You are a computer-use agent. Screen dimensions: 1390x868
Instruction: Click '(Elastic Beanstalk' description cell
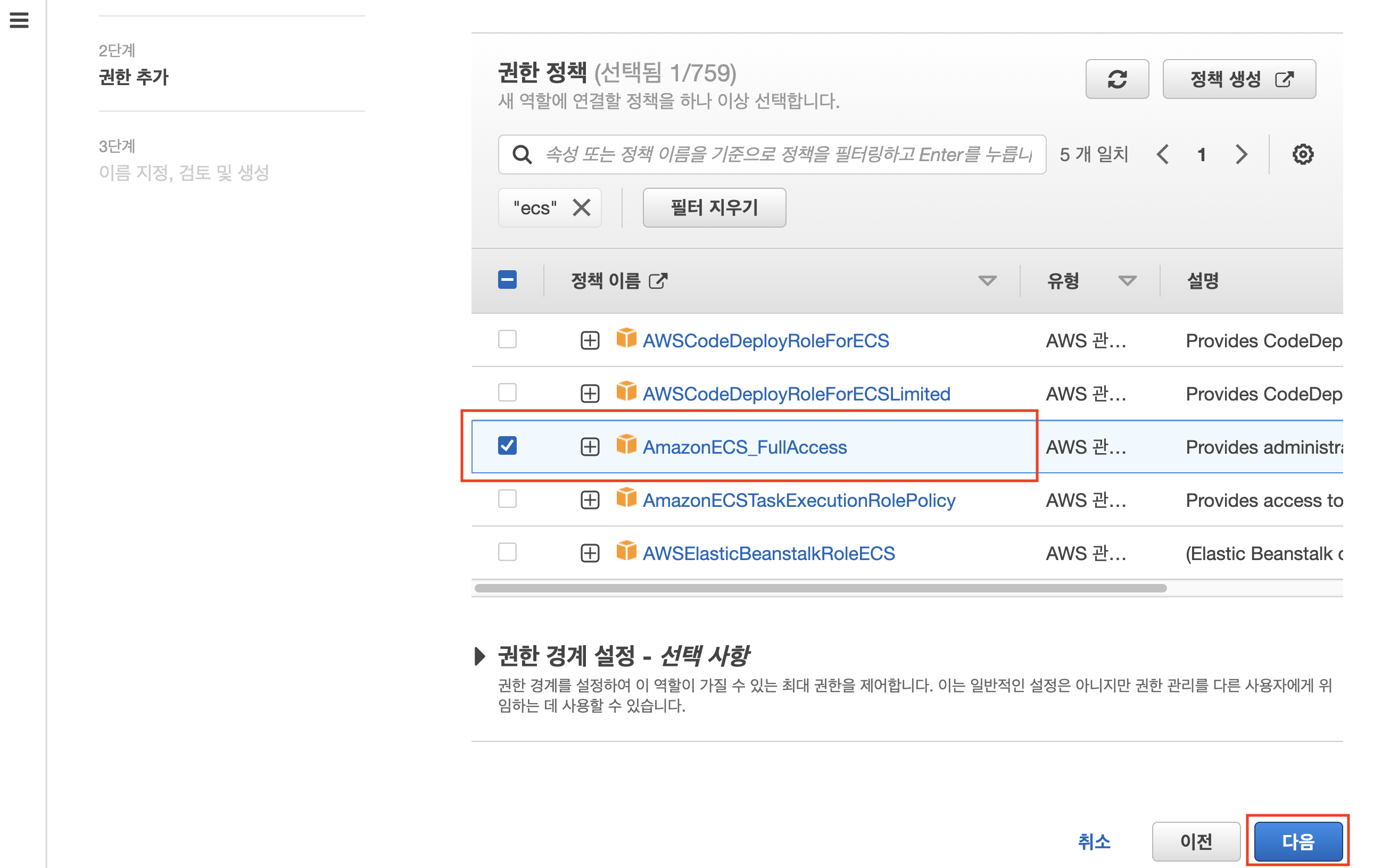[1264, 554]
